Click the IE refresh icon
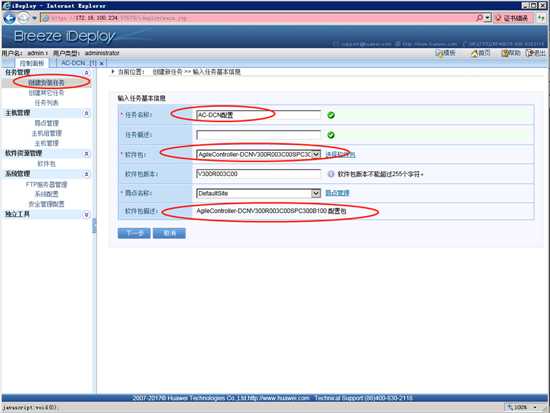The height and width of the screenshot is (413, 550). (541, 18)
